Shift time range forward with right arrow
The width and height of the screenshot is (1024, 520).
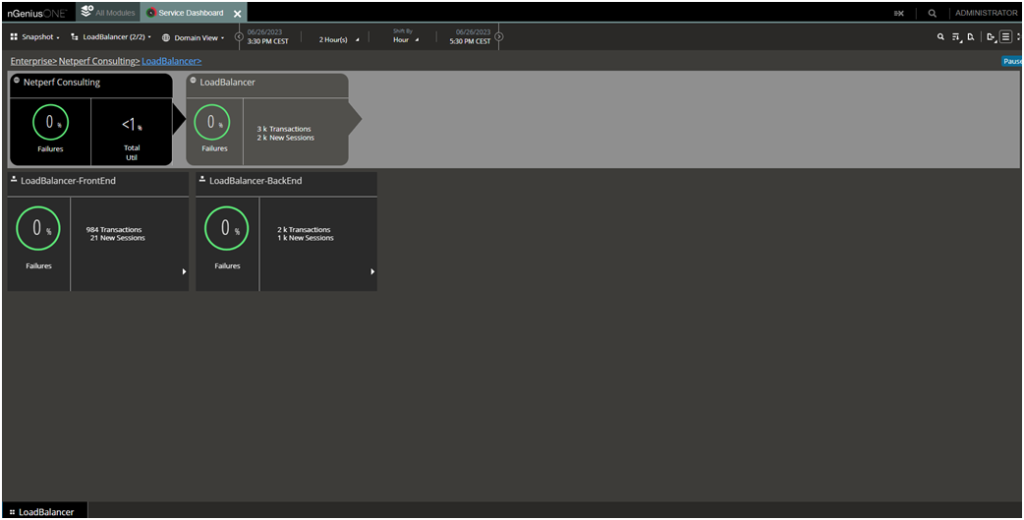pyautogui.click(x=499, y=37)
